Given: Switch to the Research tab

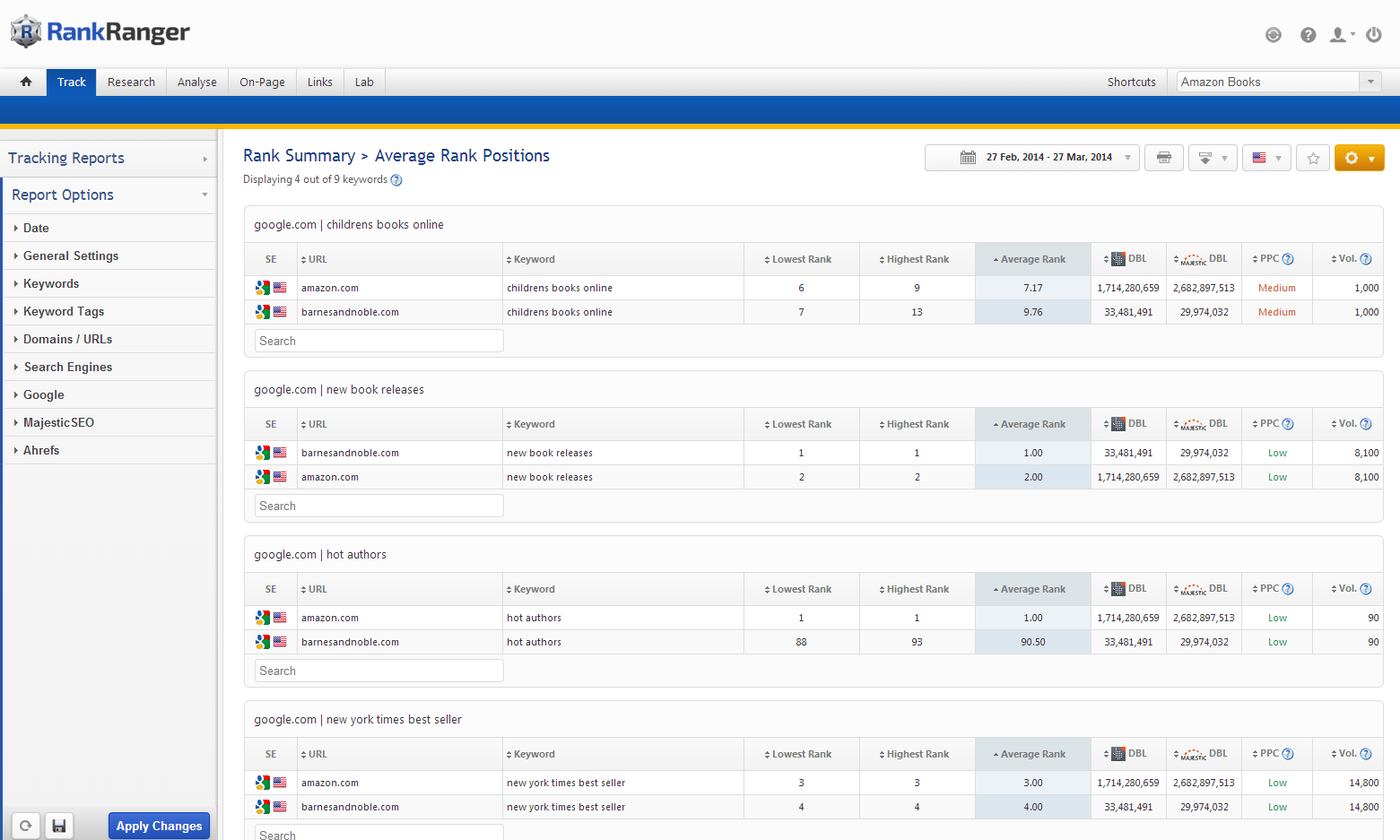Looking at the screenshot, I should (x=131, y=82).
